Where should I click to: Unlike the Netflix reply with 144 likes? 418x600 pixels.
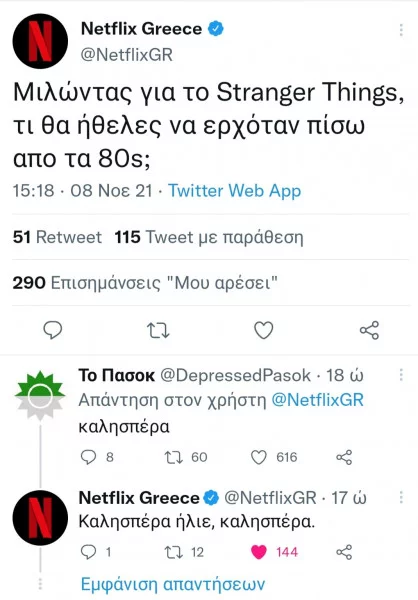pyautogui.click(x=259, y=552)
